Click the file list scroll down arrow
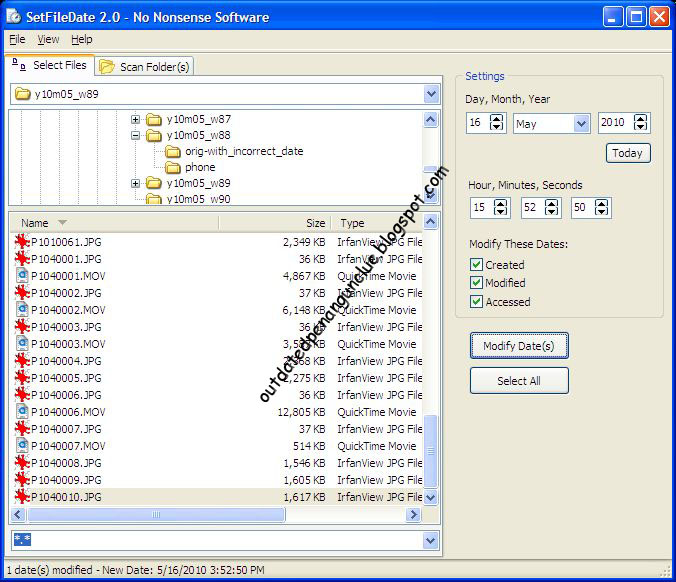 tap(430, 498)
